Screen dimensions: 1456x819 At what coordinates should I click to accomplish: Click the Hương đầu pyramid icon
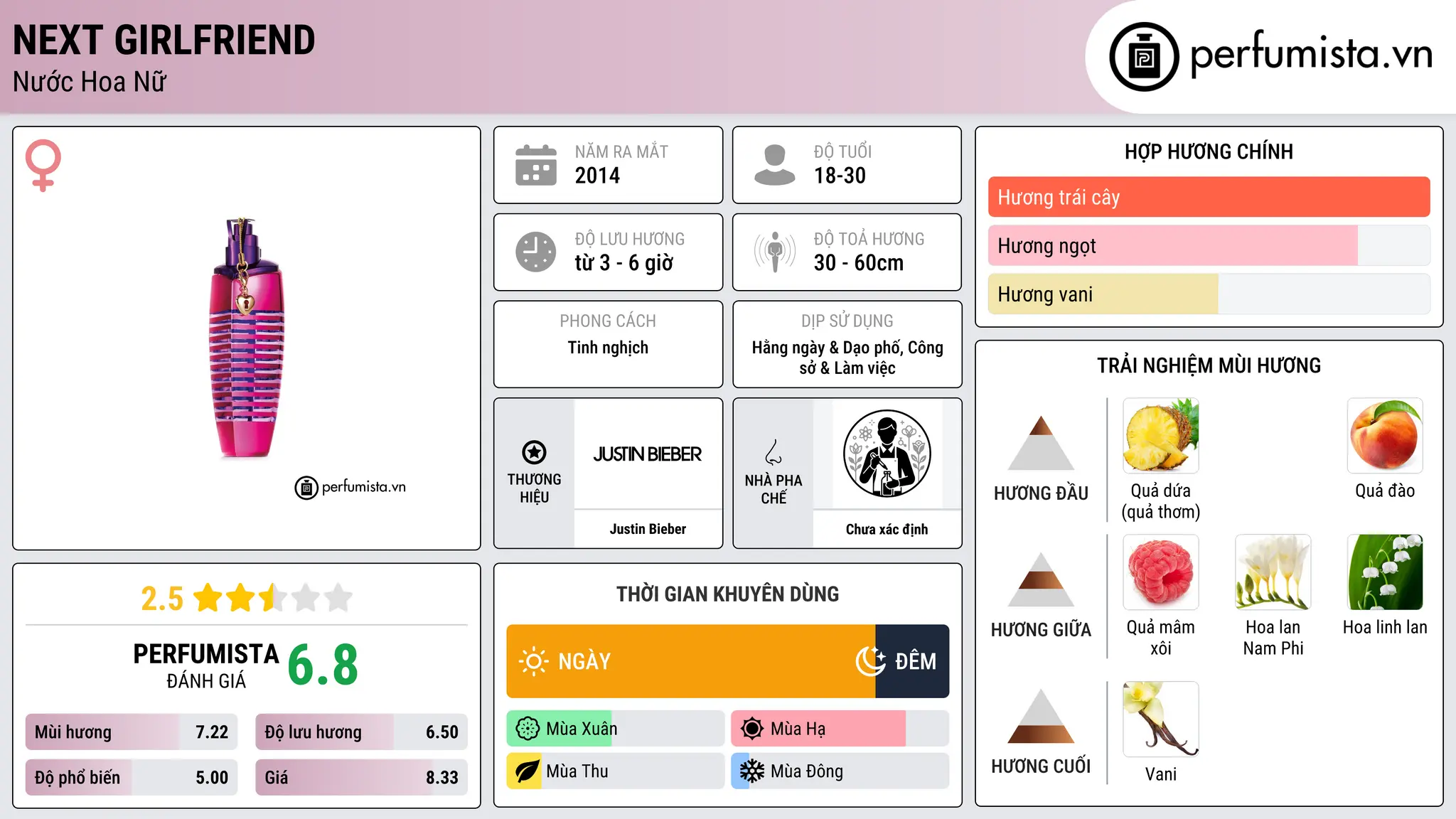click(x=1041, y=443)
